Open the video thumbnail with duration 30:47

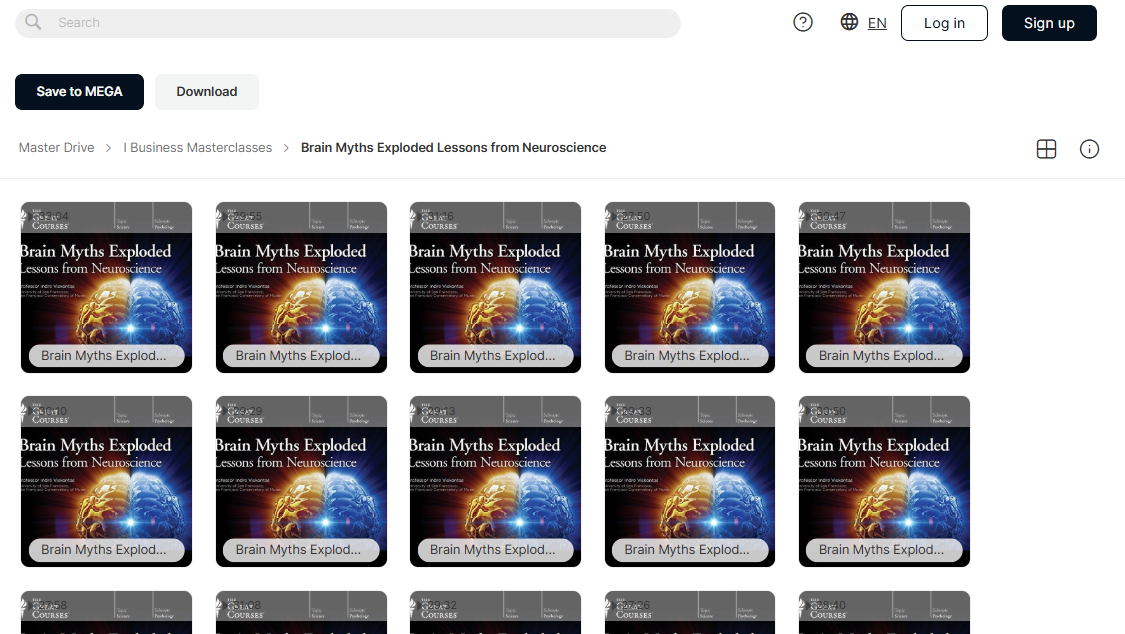tap(884, 288)
